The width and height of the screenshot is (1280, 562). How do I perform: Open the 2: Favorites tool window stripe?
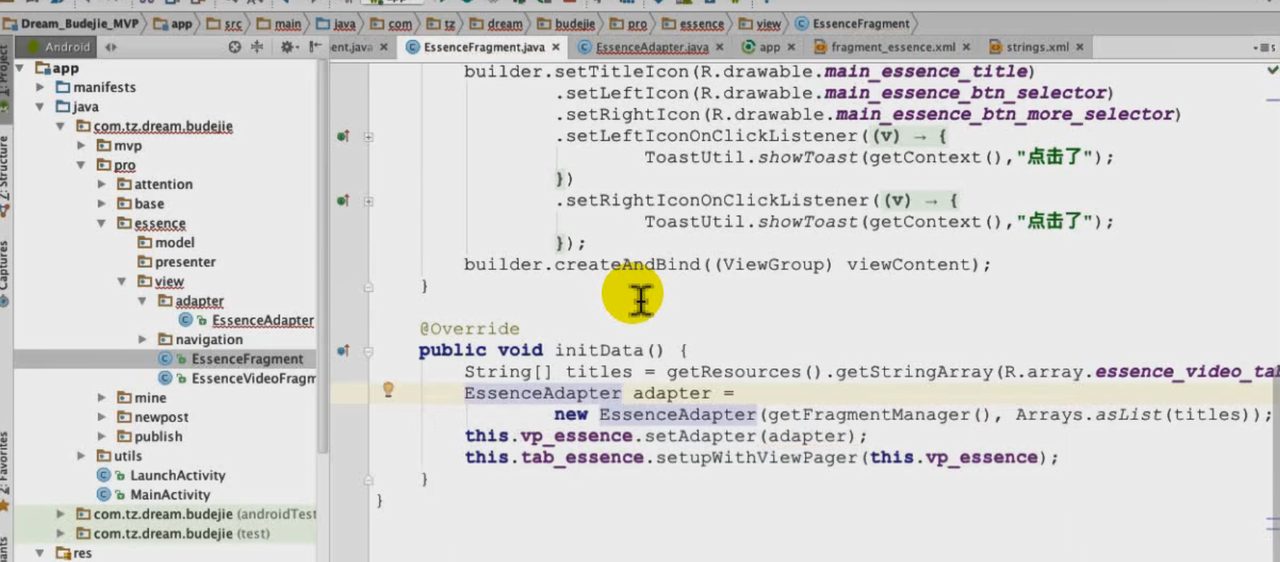coord(5,472)
